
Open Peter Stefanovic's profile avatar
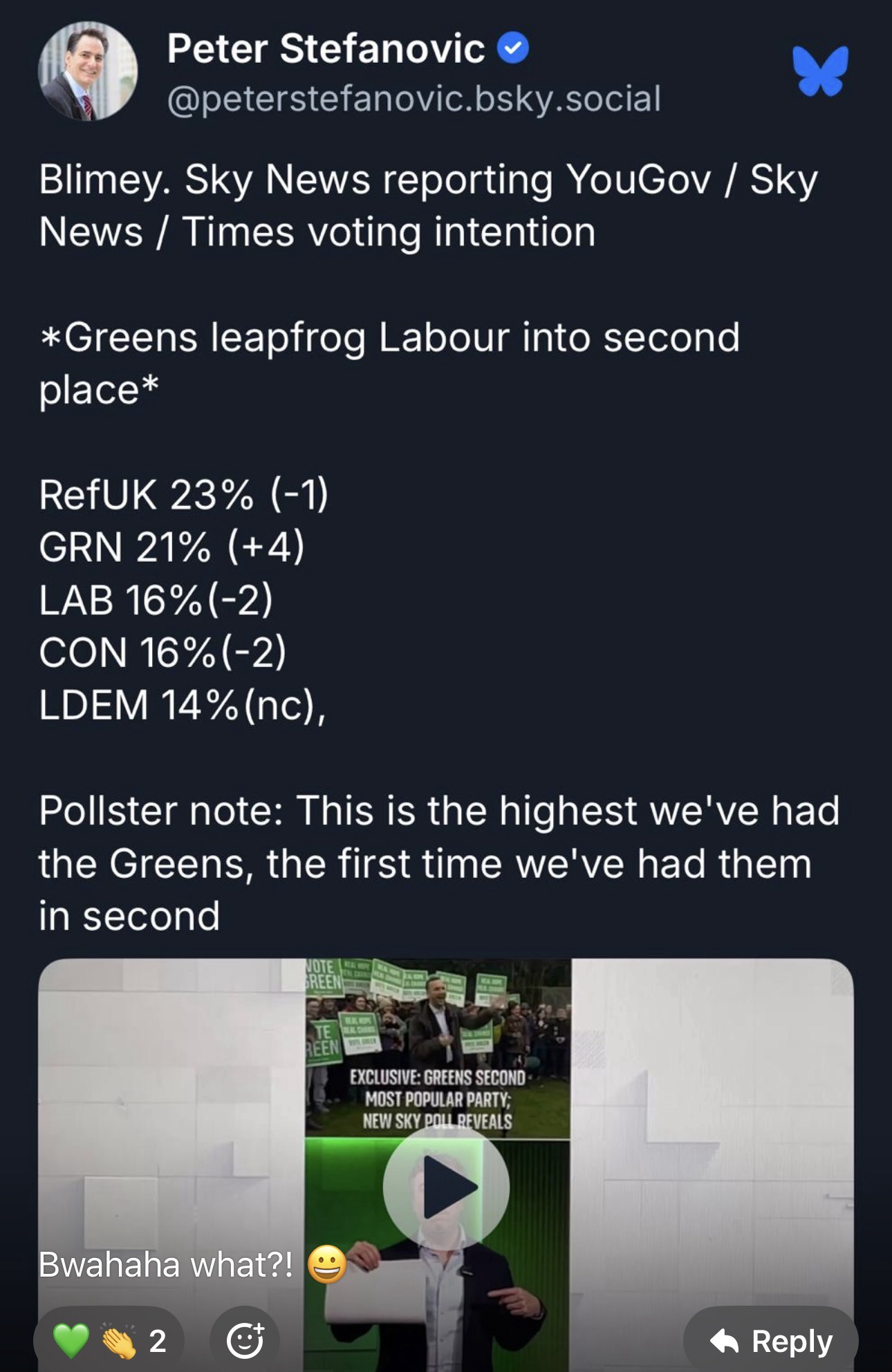pos(87,71)
